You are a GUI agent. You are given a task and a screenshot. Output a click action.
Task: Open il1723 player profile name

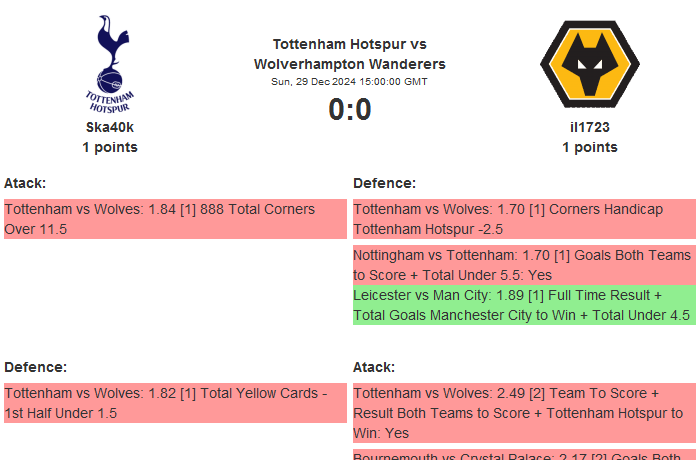(x=590, y=127)
